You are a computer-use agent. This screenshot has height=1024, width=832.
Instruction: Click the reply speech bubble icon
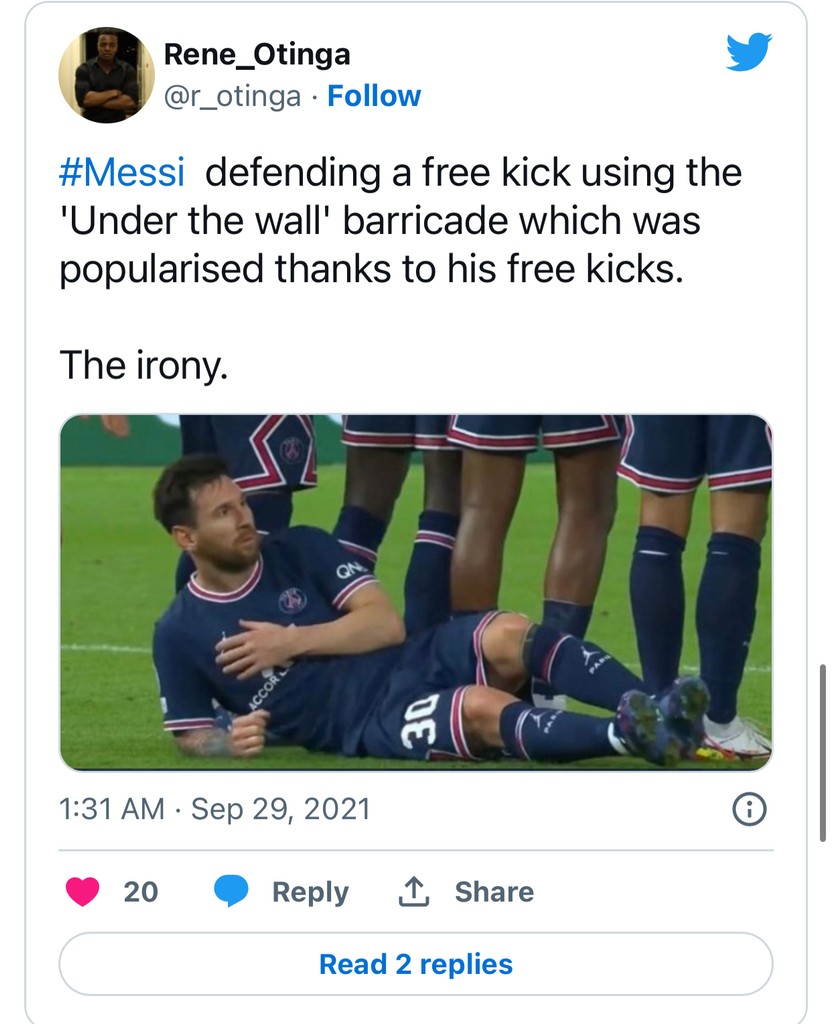pos(232,891)
